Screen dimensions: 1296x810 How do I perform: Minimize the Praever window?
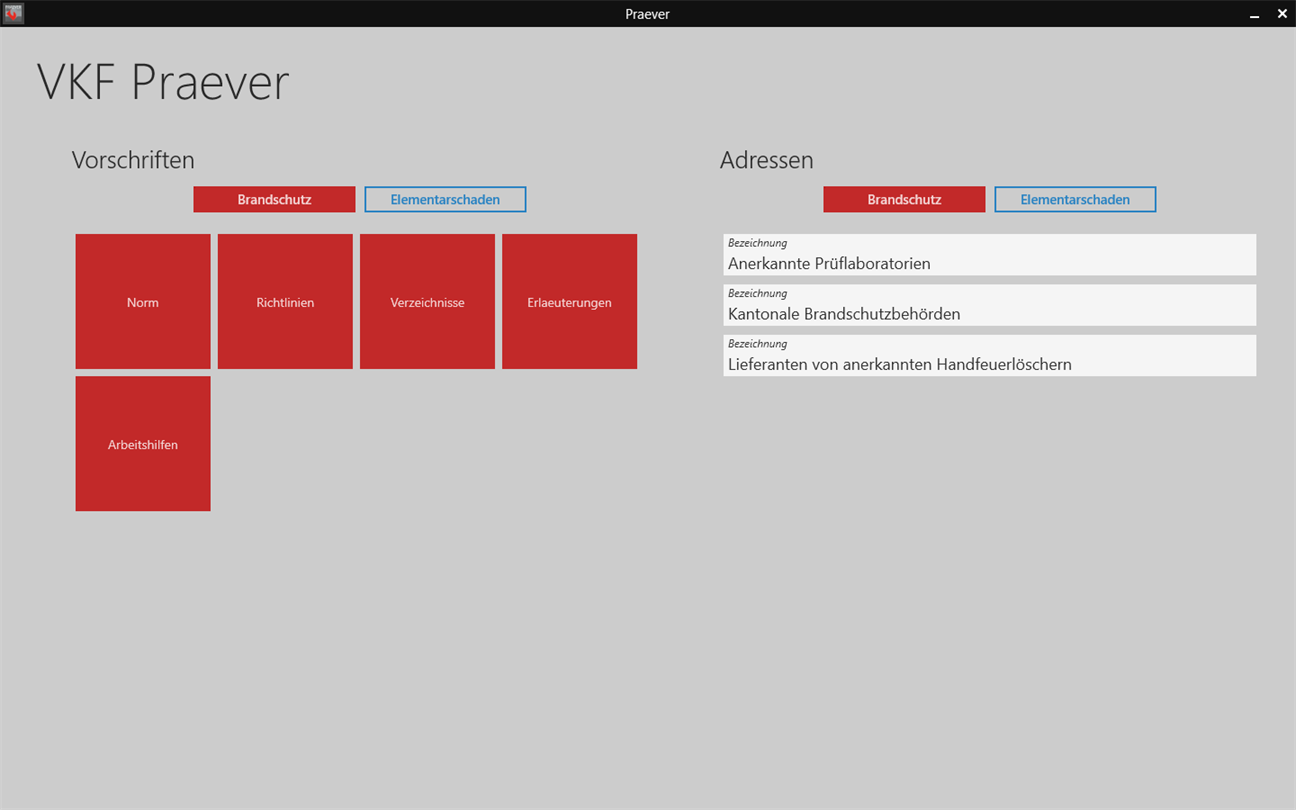(x=1254, y=14)
